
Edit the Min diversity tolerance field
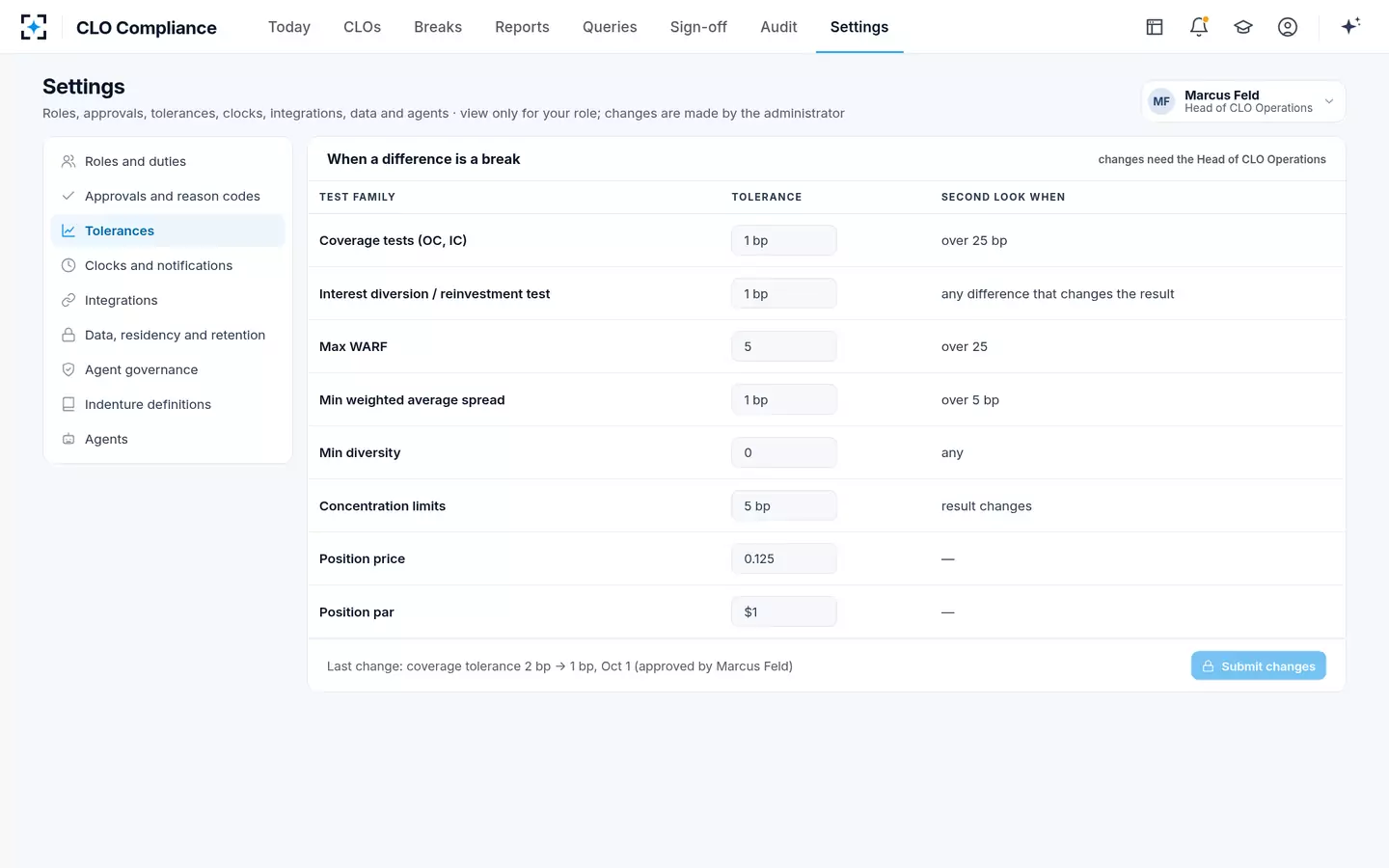click(784, 452)
